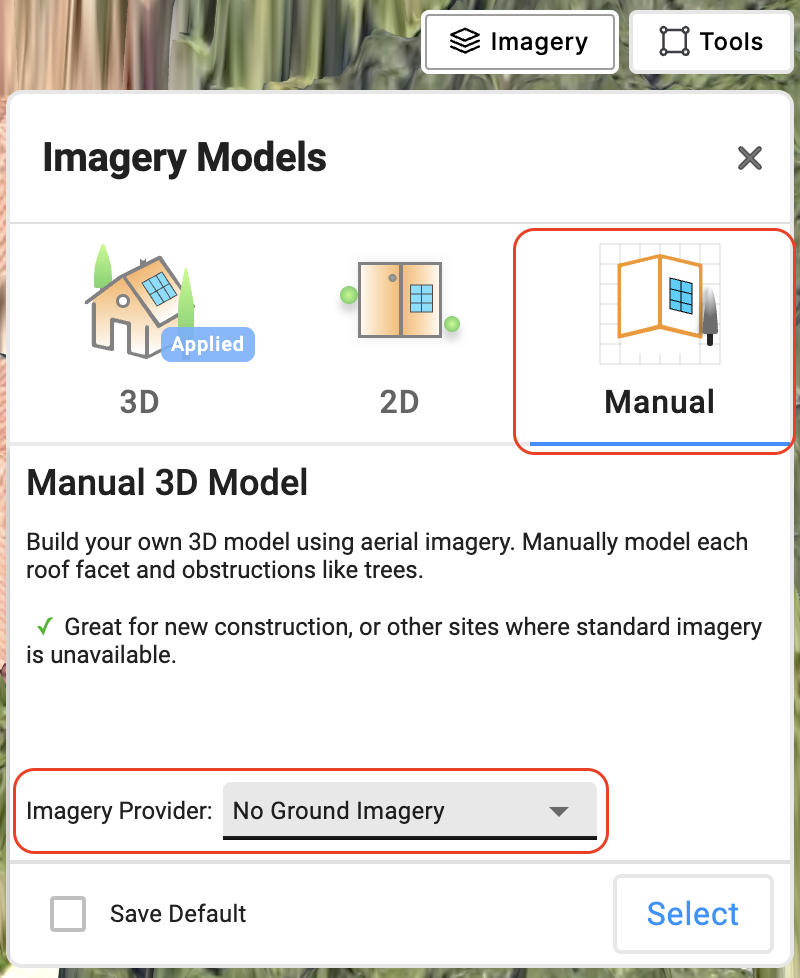Close the Imagery Models panel
This screenshot has width=800, height=978.
[x=749, y=158]
